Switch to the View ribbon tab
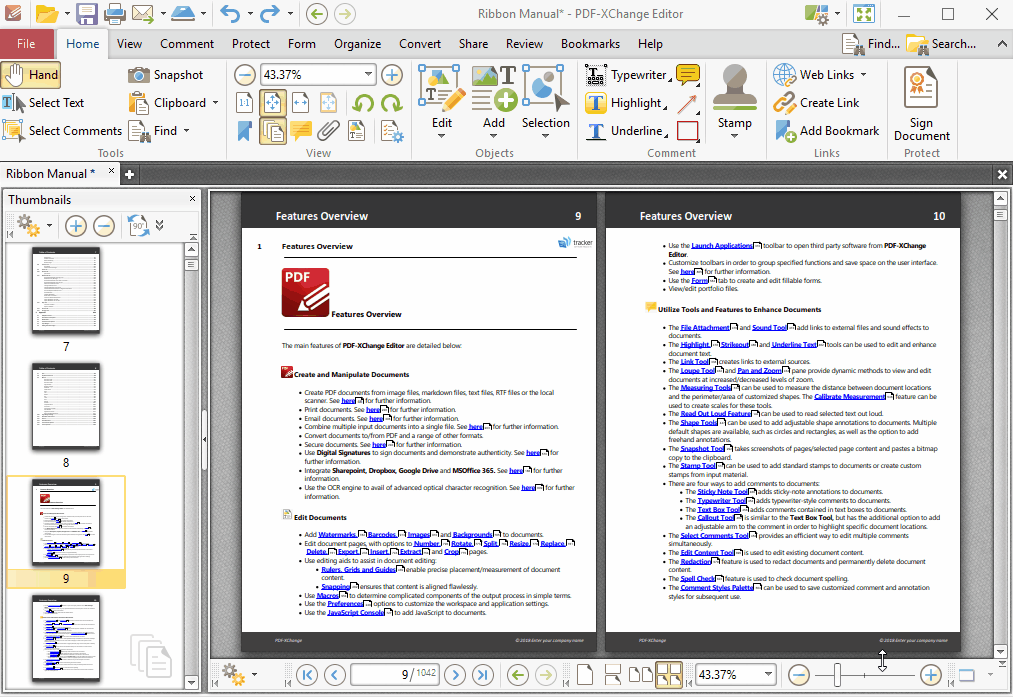This screenshot has height=697, width=1013. pos(129,44)
